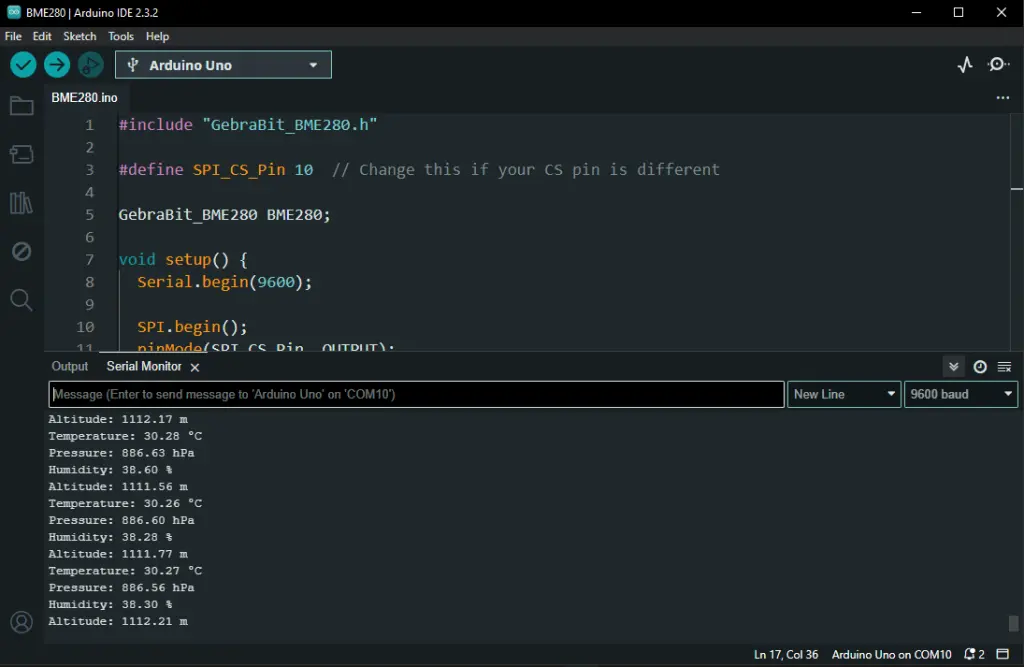Start Debugging with the play-bug icon
The width and height of the screenshot is (1024, 667).
[x=91, y=65]
